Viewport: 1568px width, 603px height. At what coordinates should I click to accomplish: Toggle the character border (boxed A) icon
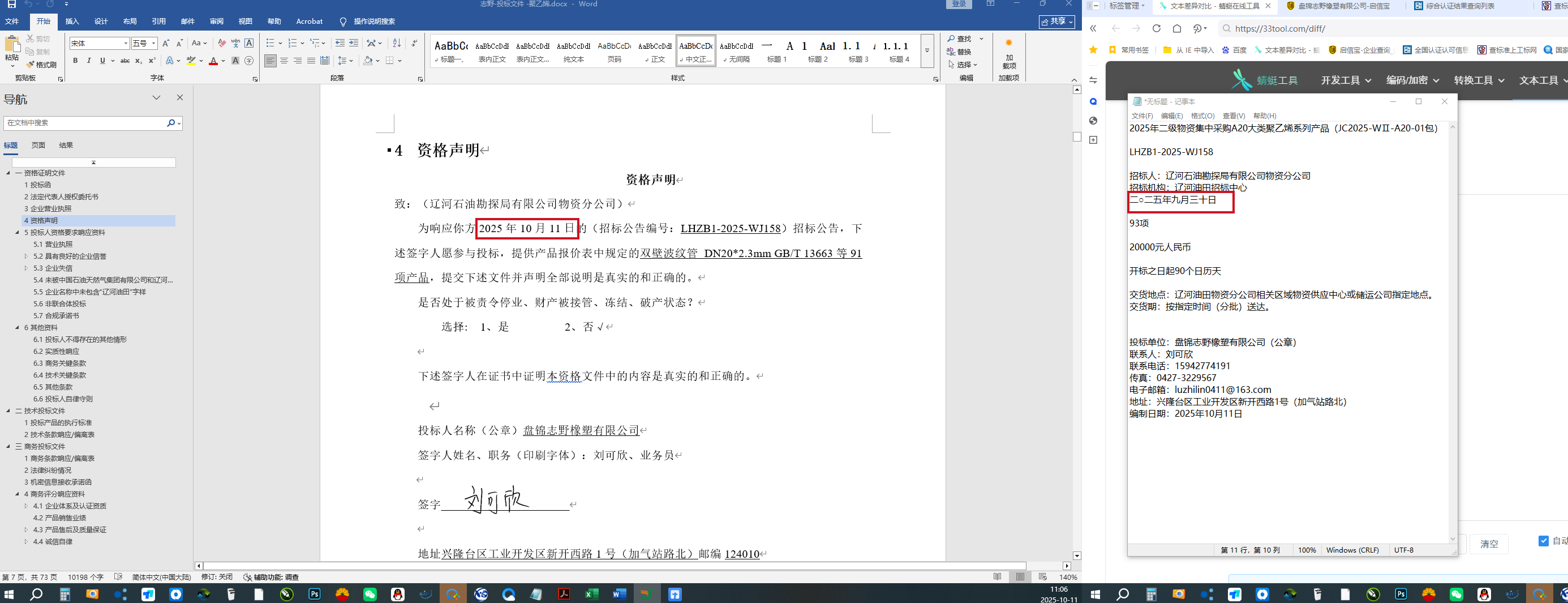coord(249,43)
